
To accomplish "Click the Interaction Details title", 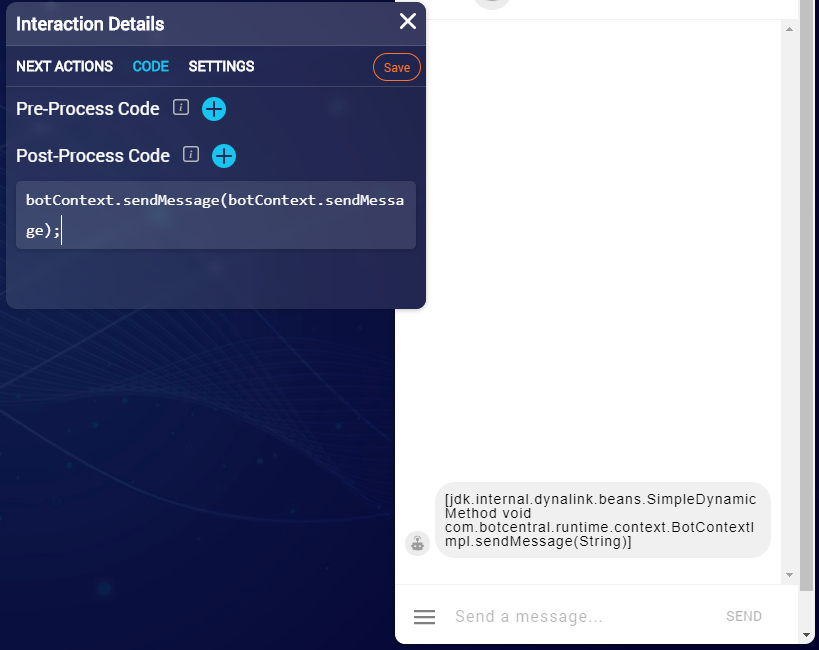I will pyautogui.click(x=90, y=24).
